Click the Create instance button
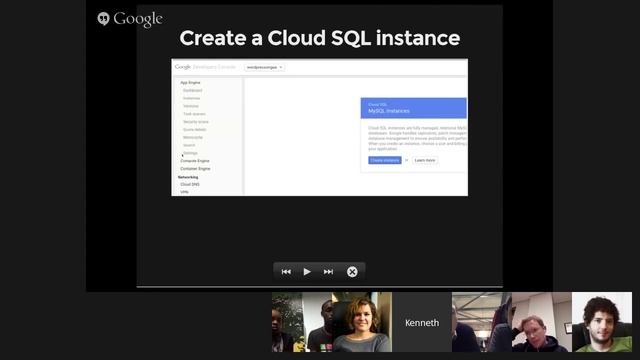Image resolution: width=640 pixels, height=360 pixels. (x=384, y=160)
